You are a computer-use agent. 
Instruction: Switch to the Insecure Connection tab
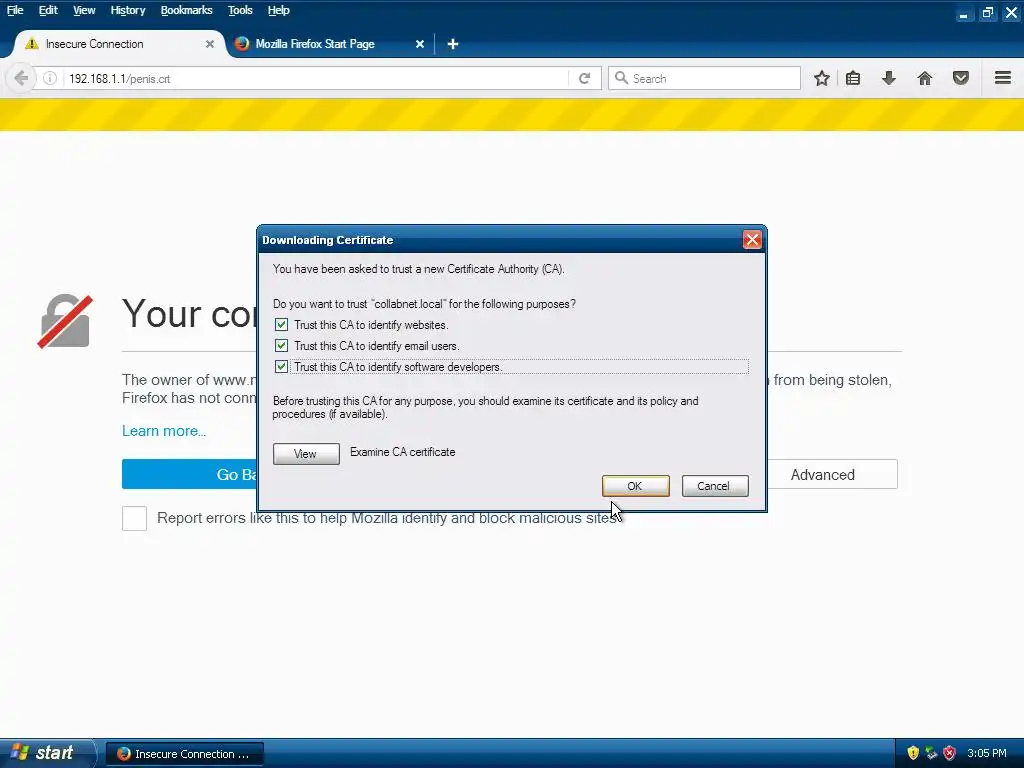[119, 44]
